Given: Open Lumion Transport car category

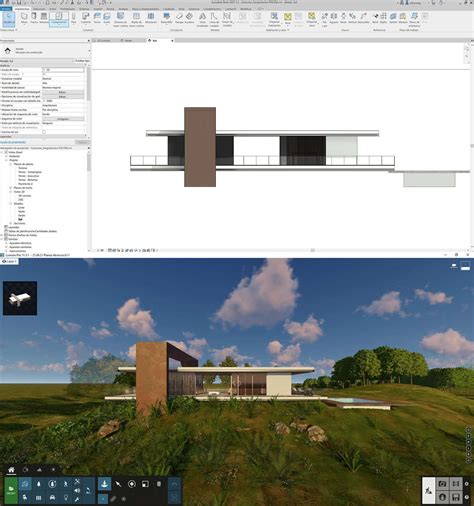Looking at the screenshot, I should [x=52, y=497].
